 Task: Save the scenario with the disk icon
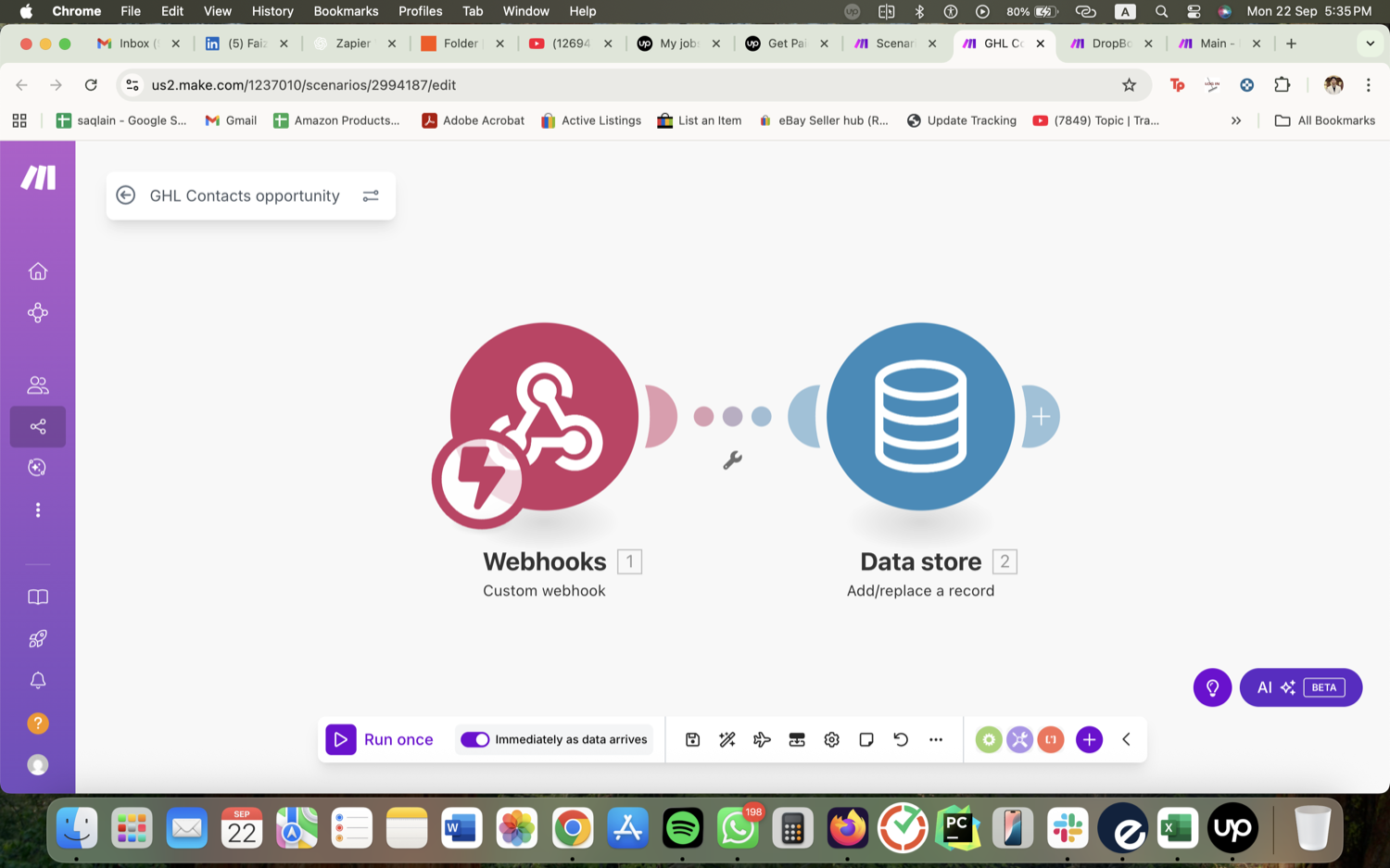pos(692,739)
